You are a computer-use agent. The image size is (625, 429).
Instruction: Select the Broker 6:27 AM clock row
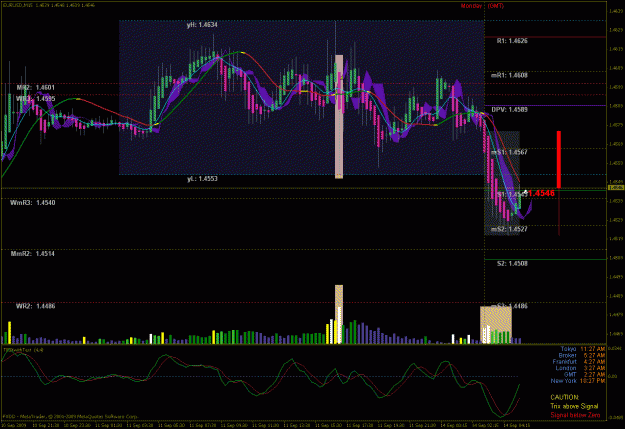[x=582, y=355]
